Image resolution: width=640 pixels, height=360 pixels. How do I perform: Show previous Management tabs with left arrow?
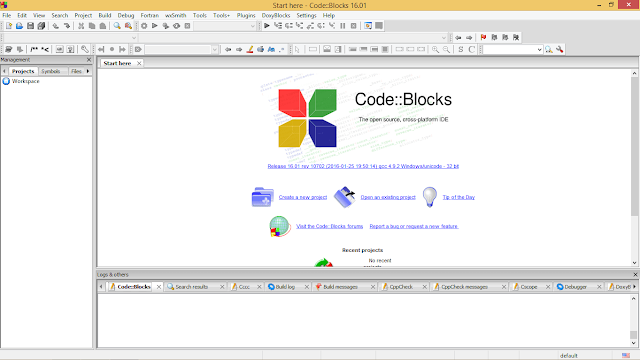[x=4, y=71]
